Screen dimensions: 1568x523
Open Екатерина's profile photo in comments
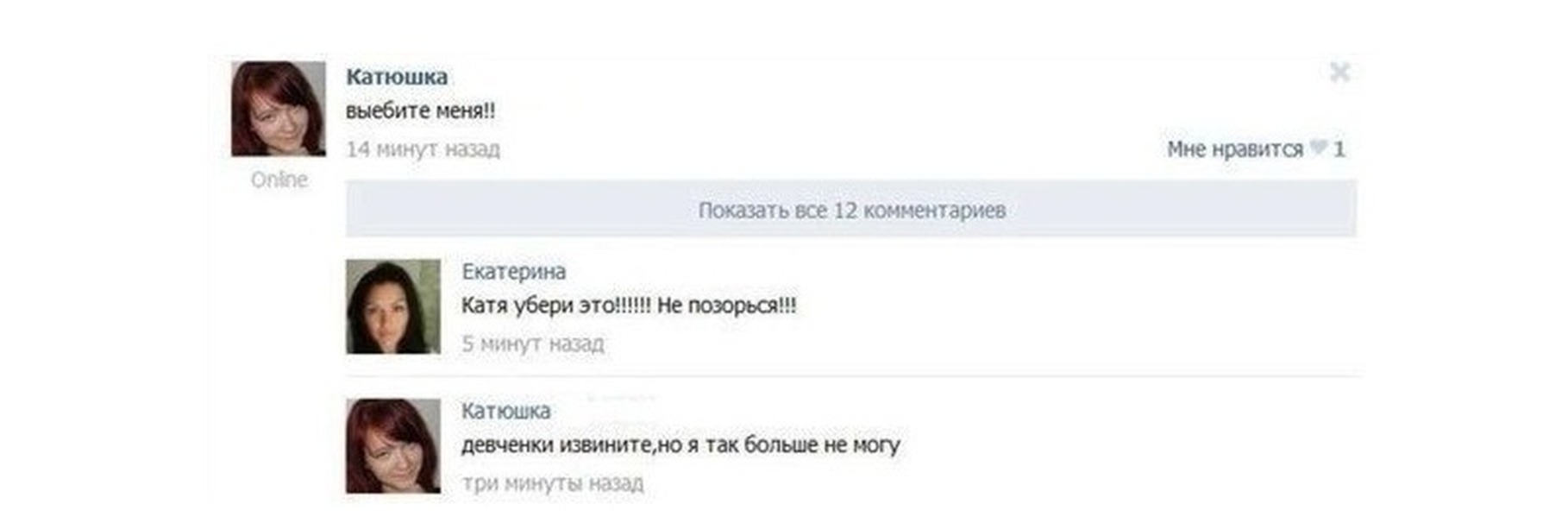[393, 306]
